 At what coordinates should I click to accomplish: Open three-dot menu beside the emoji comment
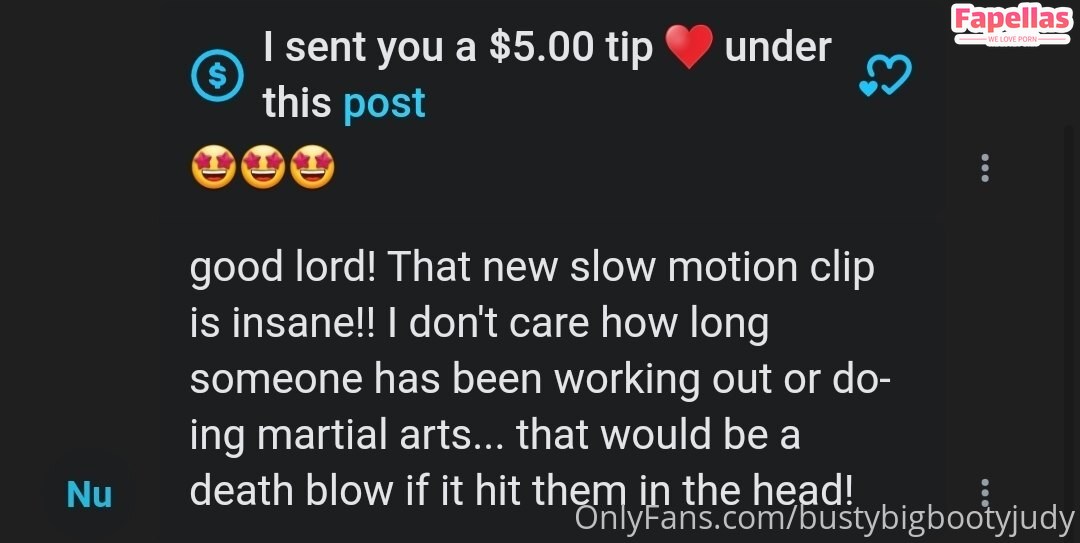985,168
